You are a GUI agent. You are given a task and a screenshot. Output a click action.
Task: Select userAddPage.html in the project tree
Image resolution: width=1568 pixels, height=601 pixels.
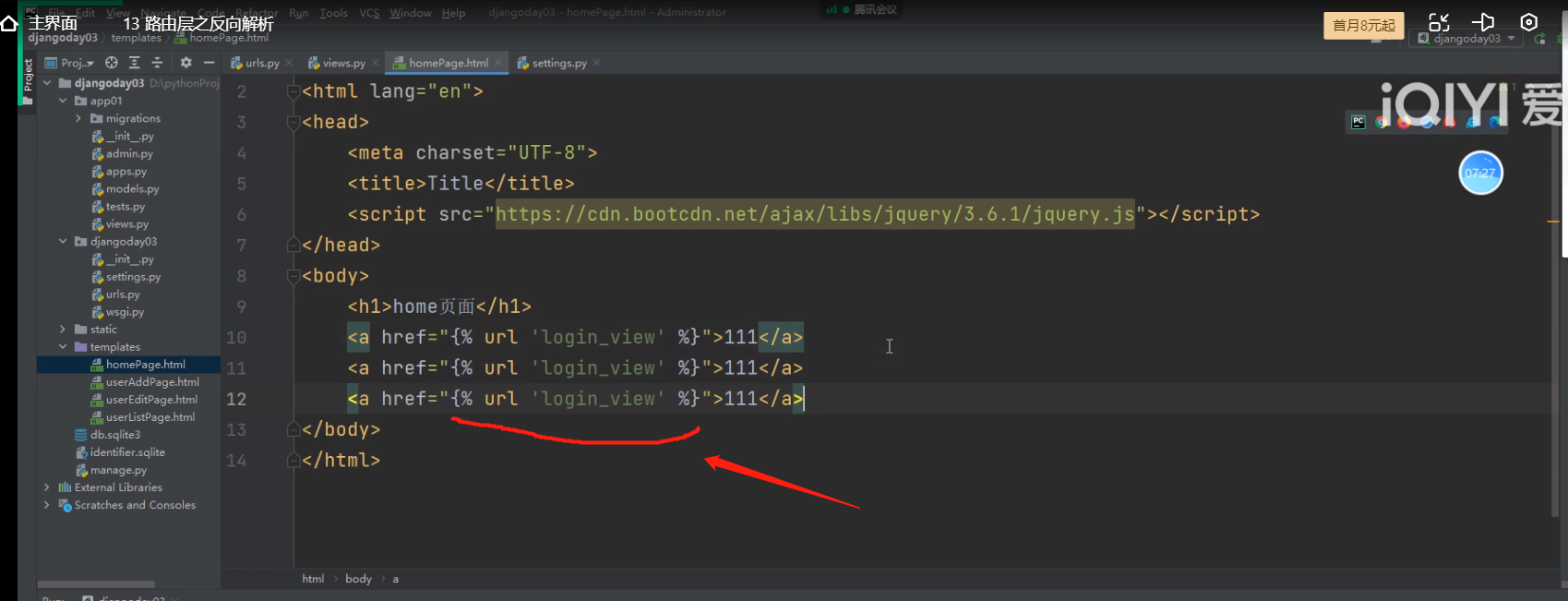click(145, 382)
